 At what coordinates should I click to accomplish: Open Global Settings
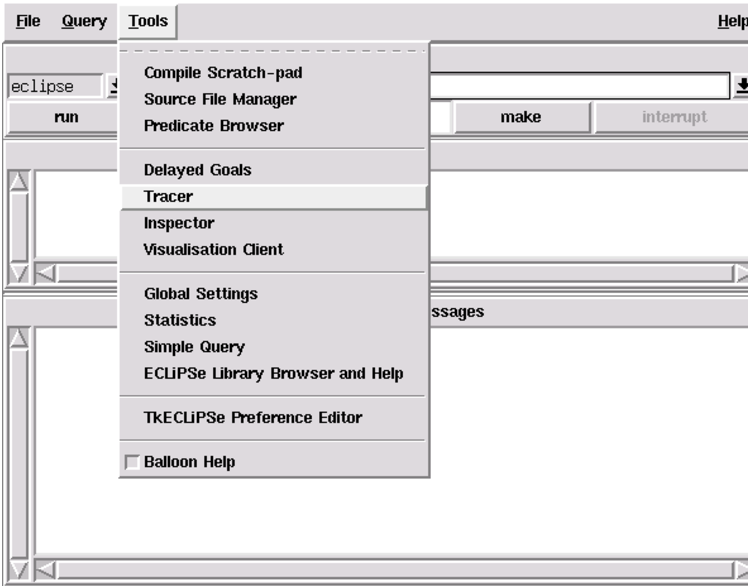pos(200,294)
